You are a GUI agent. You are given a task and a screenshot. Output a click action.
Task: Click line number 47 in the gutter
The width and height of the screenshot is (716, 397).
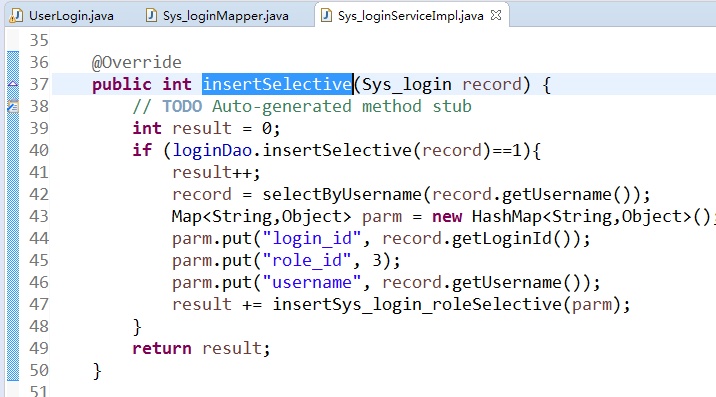coord(39,305)
